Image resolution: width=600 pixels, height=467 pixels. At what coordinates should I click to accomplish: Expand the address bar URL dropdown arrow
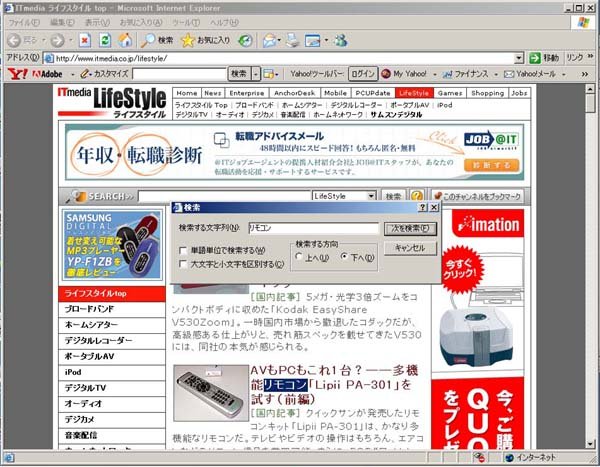(518, 58)
